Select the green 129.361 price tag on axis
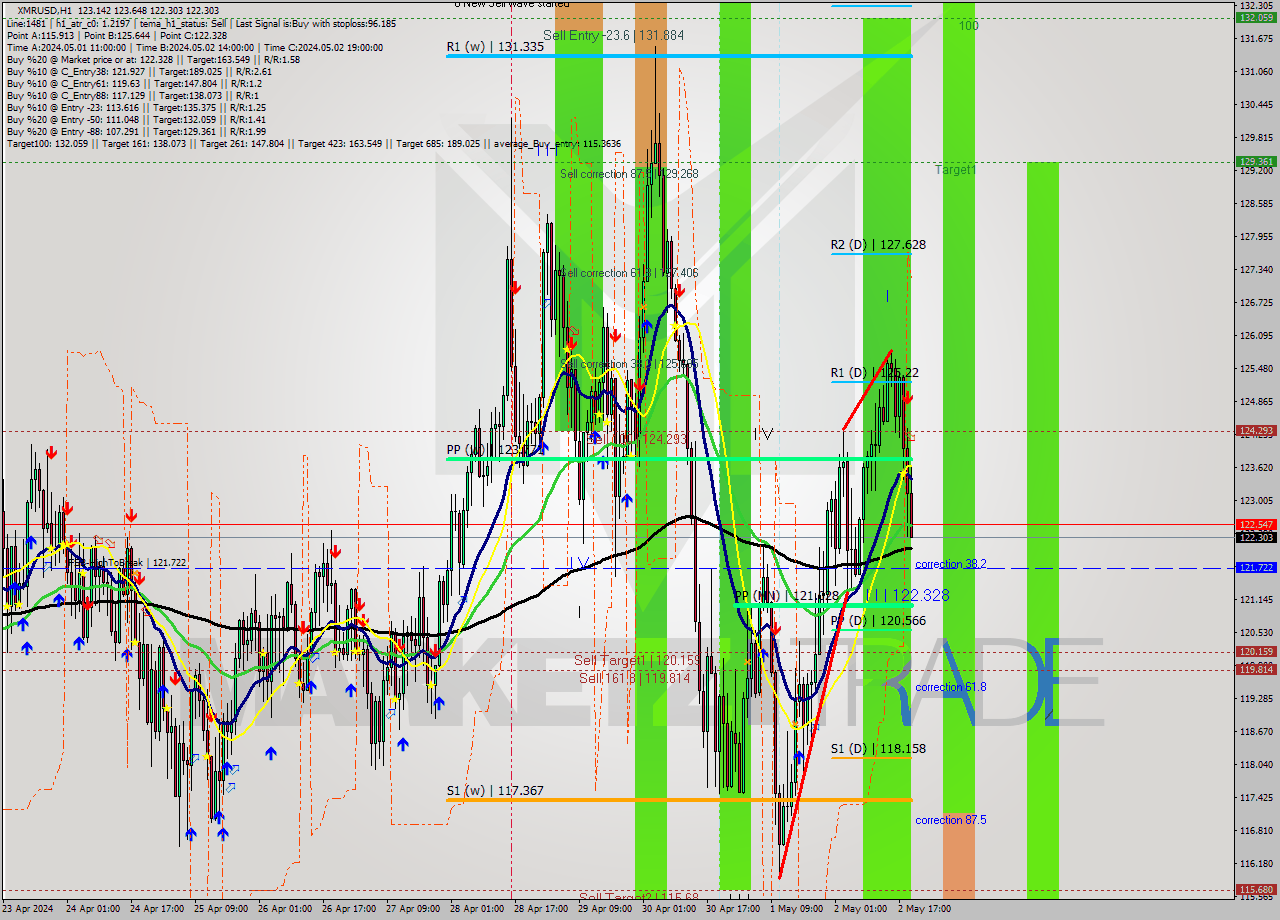This screenshot has height=920, width=1280. pos(1255,161)
